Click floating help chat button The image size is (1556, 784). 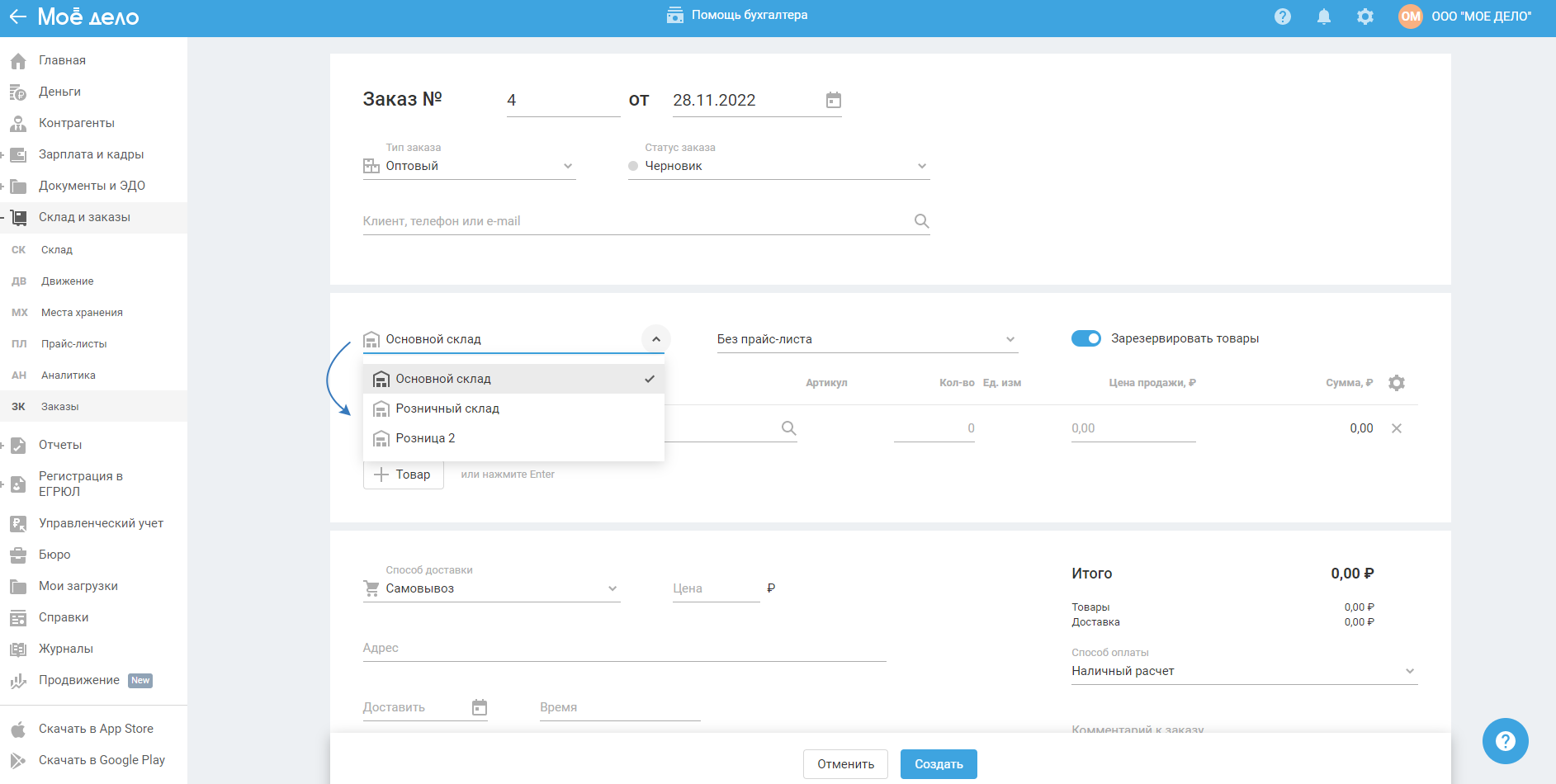tap(1504, 740)
